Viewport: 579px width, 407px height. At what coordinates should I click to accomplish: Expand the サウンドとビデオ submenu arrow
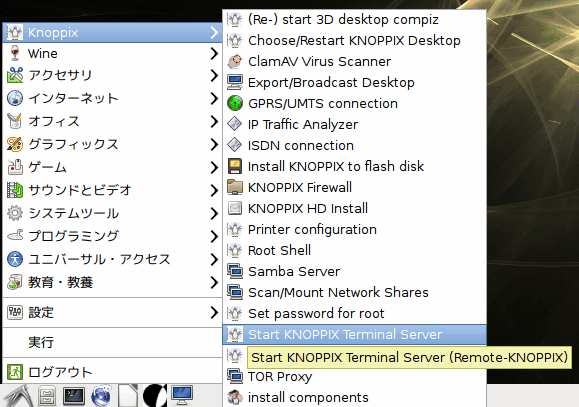[214, 191]
